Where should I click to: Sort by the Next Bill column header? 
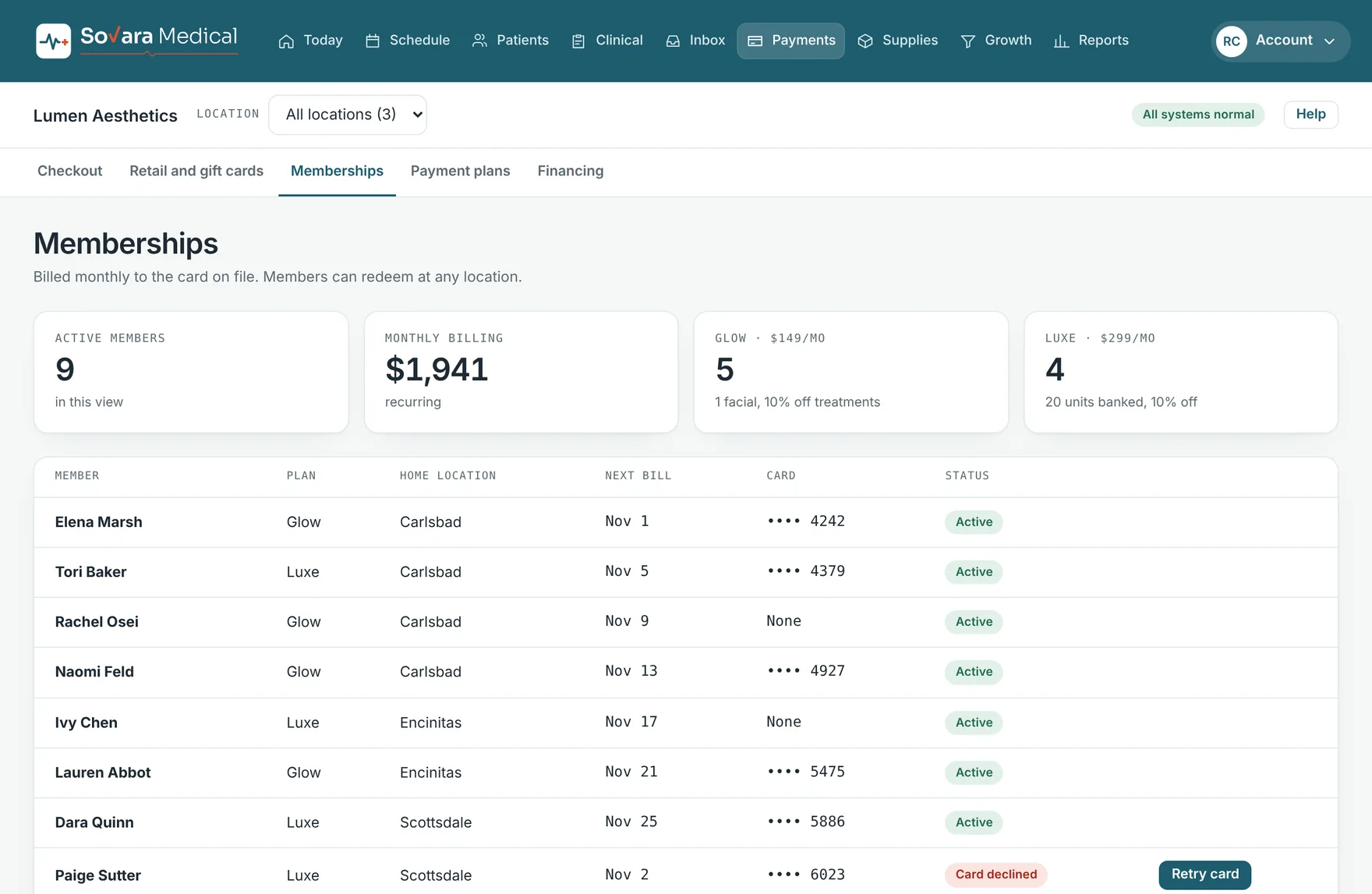(x=638, y=475)
